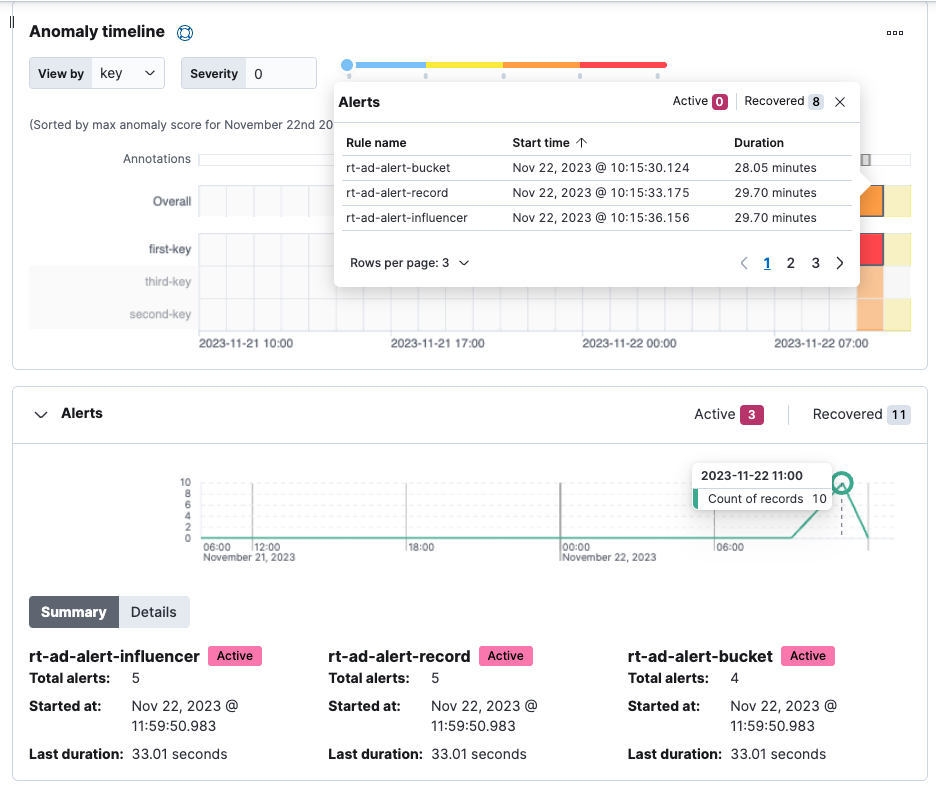
Task: Select the Summary tab
Action: [x=74, y=612]
